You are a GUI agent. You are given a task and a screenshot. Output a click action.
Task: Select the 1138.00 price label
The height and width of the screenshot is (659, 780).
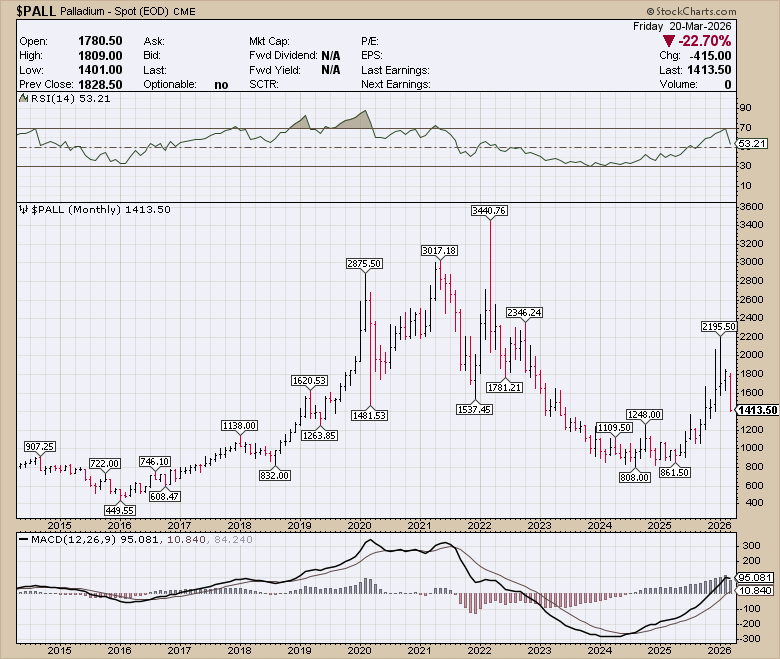(239, 426)
